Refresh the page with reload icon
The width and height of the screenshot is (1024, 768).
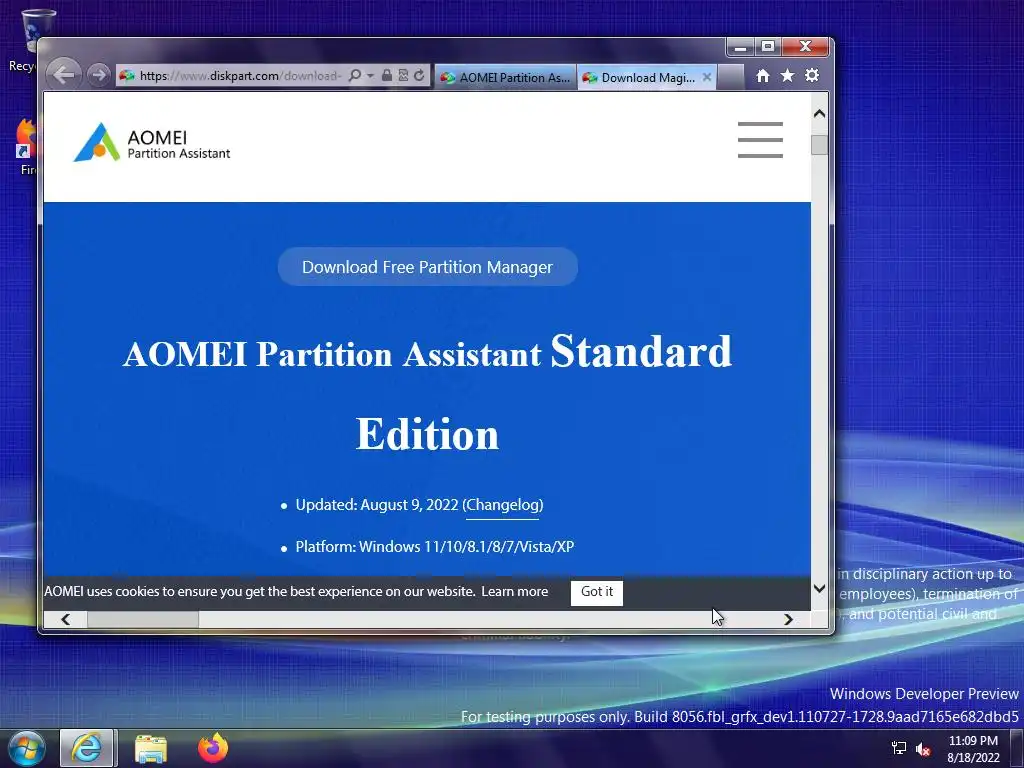[x=419, y=75]
